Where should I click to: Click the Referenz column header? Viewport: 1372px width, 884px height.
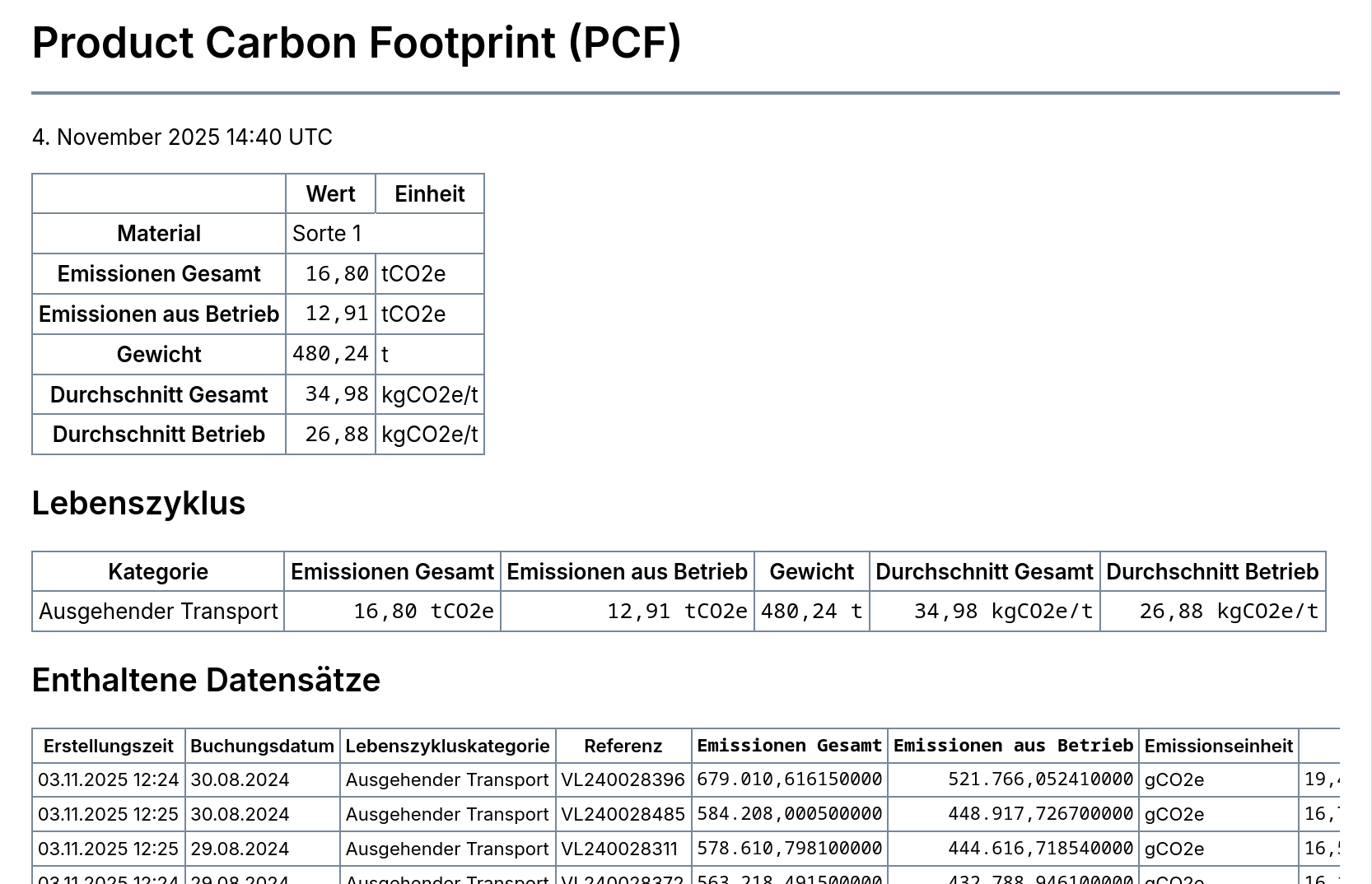623,747
